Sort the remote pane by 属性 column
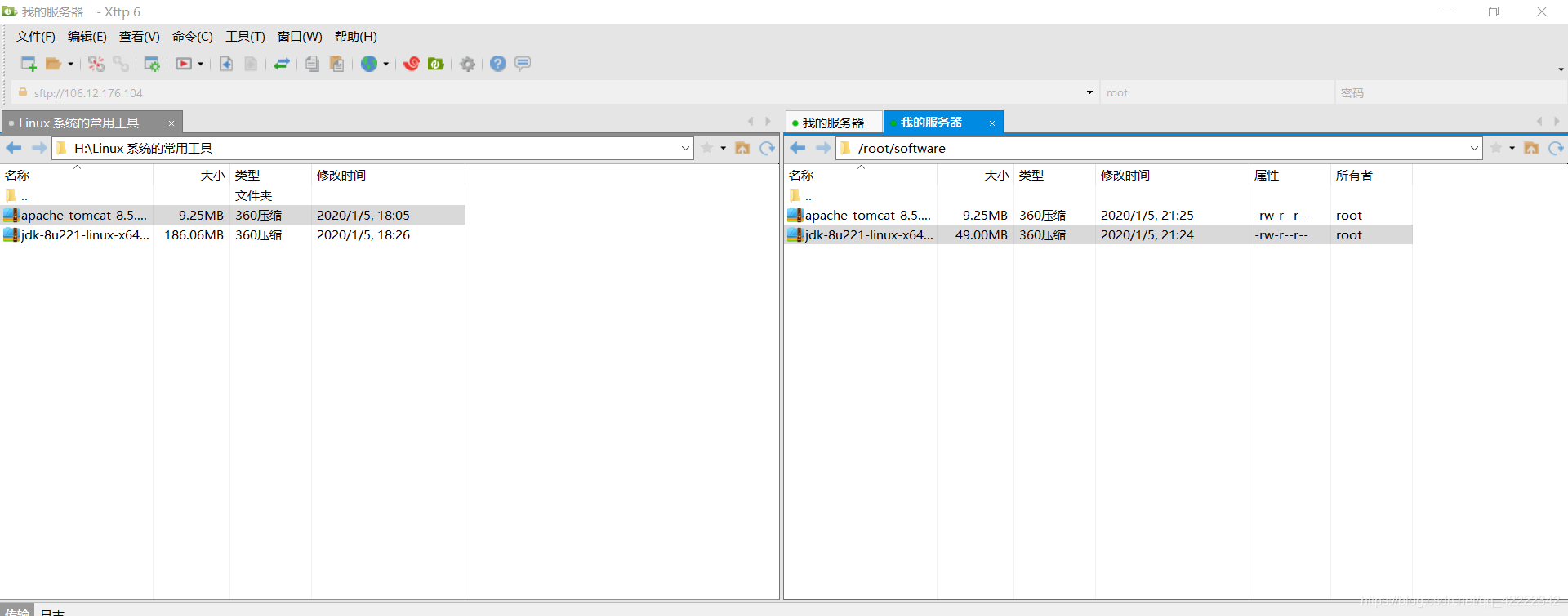 click(x=1290, y=176)
